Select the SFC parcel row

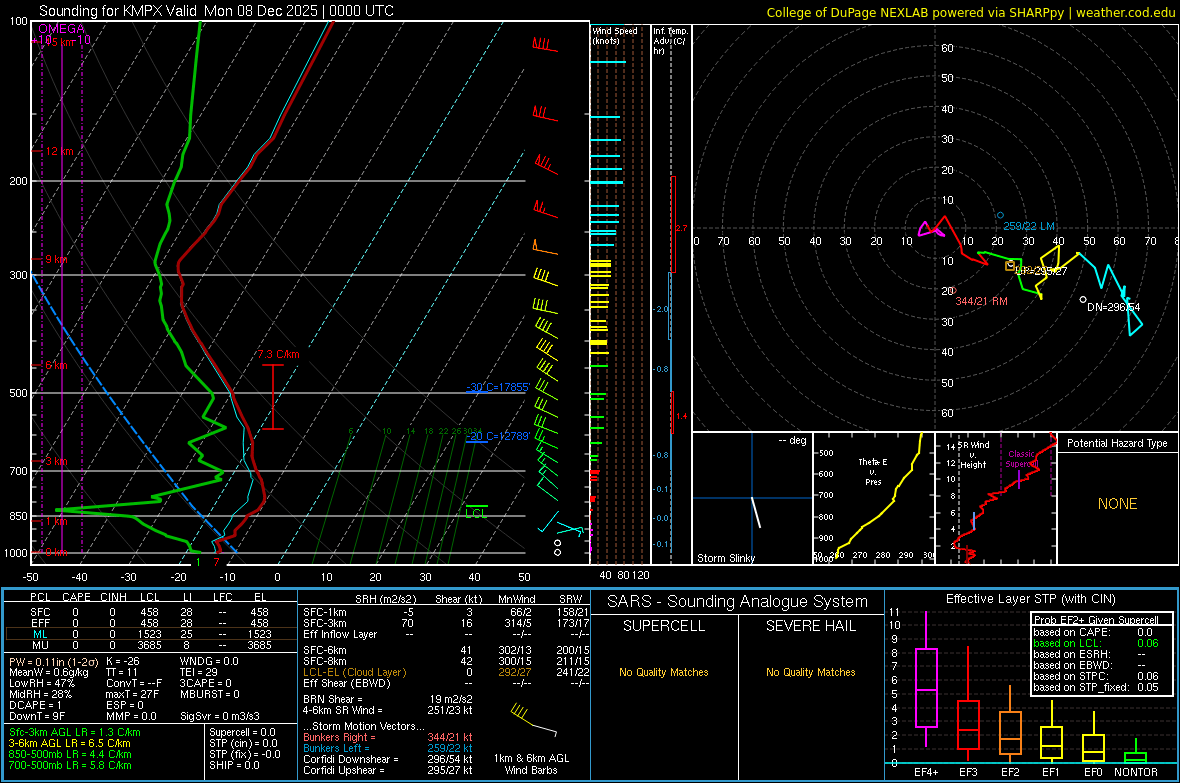click(150, 612)
